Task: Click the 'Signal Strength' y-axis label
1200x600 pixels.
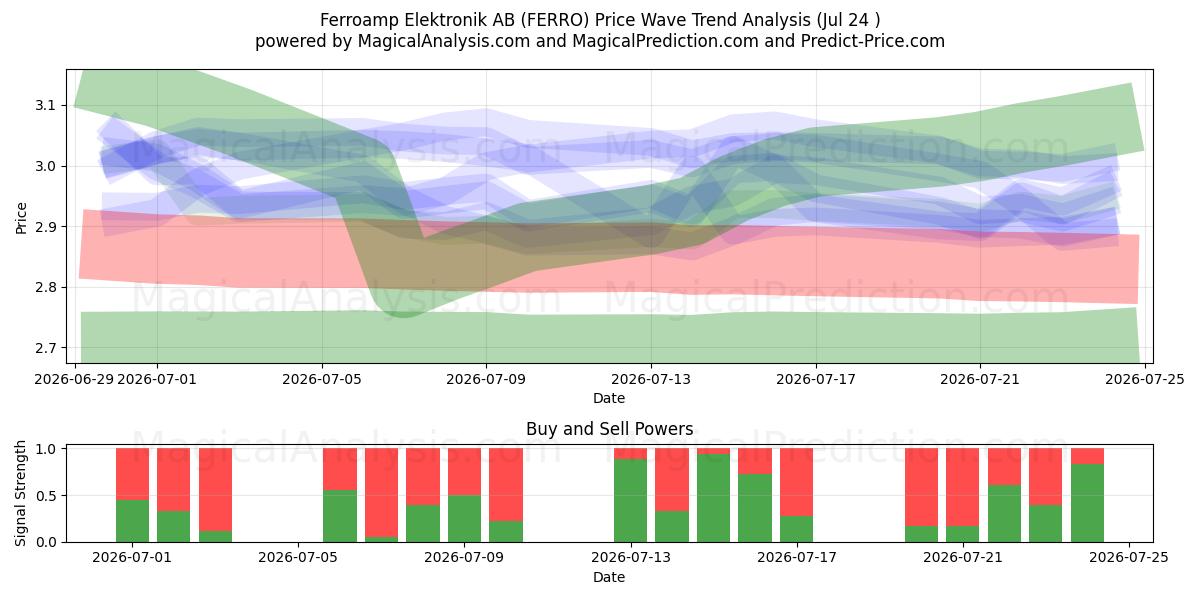Action: (x=22, y=495)
